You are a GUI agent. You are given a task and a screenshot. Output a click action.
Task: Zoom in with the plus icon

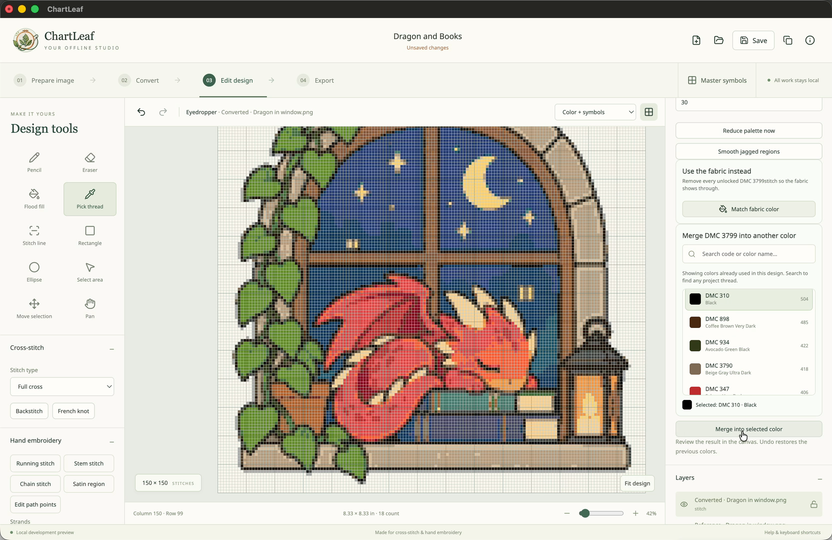635,513
